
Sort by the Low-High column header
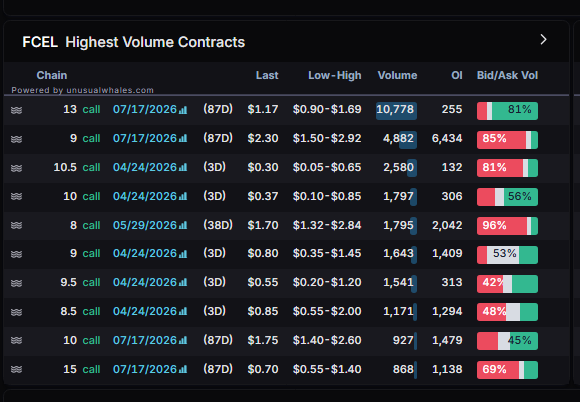[335, 75]
